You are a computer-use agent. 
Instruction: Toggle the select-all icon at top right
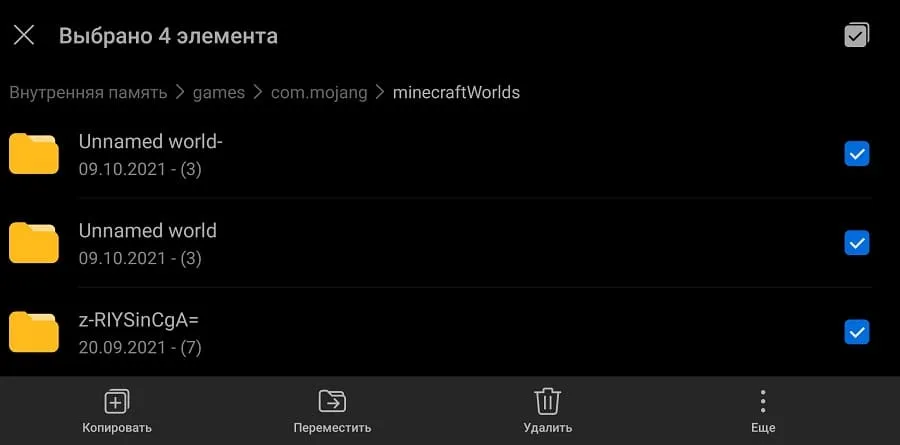(857, 35)
